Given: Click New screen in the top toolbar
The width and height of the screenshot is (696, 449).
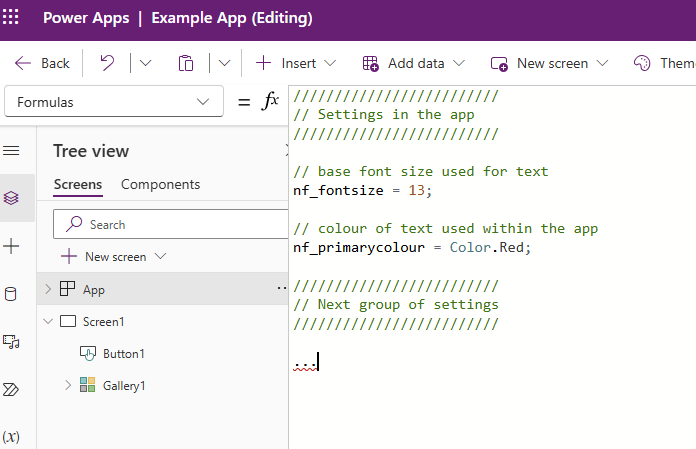Looking at the screenshot, I should click(550, 63).
